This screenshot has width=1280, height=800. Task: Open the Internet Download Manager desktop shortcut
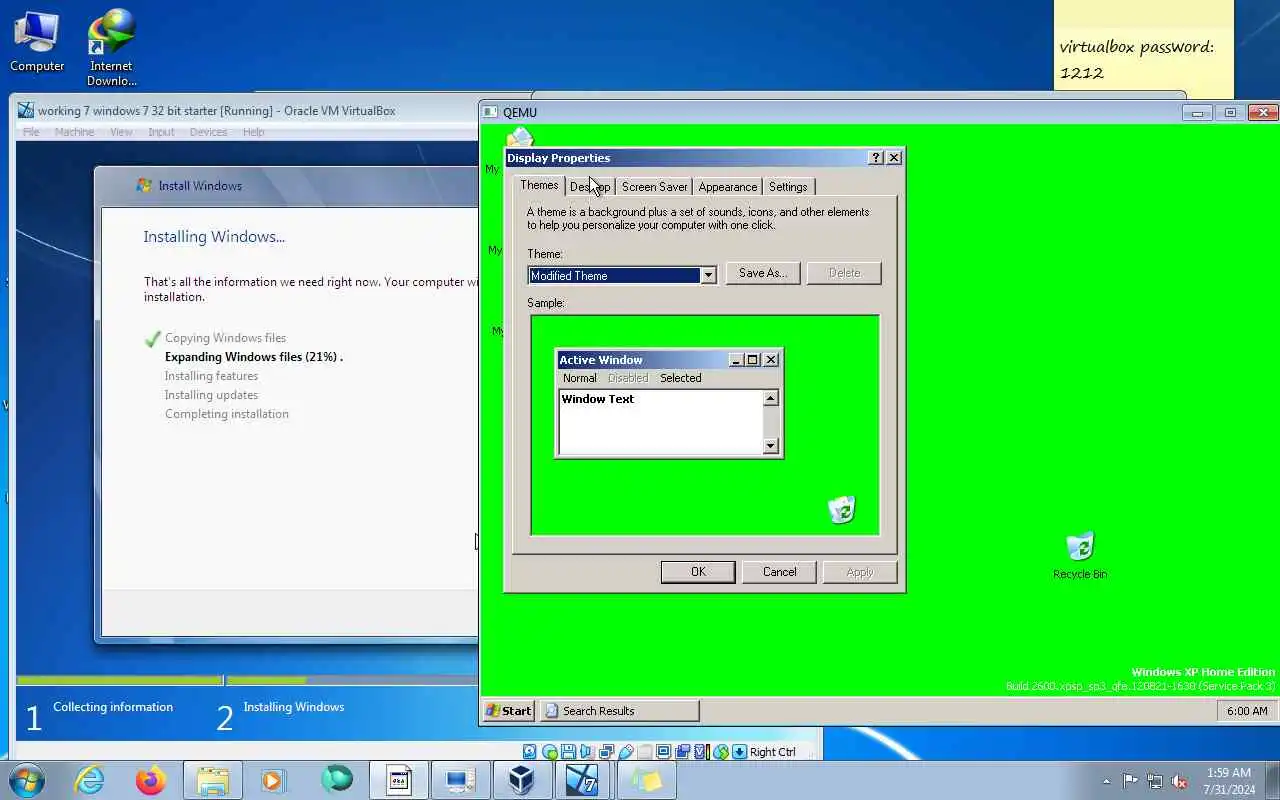click(x=111, y=48)
